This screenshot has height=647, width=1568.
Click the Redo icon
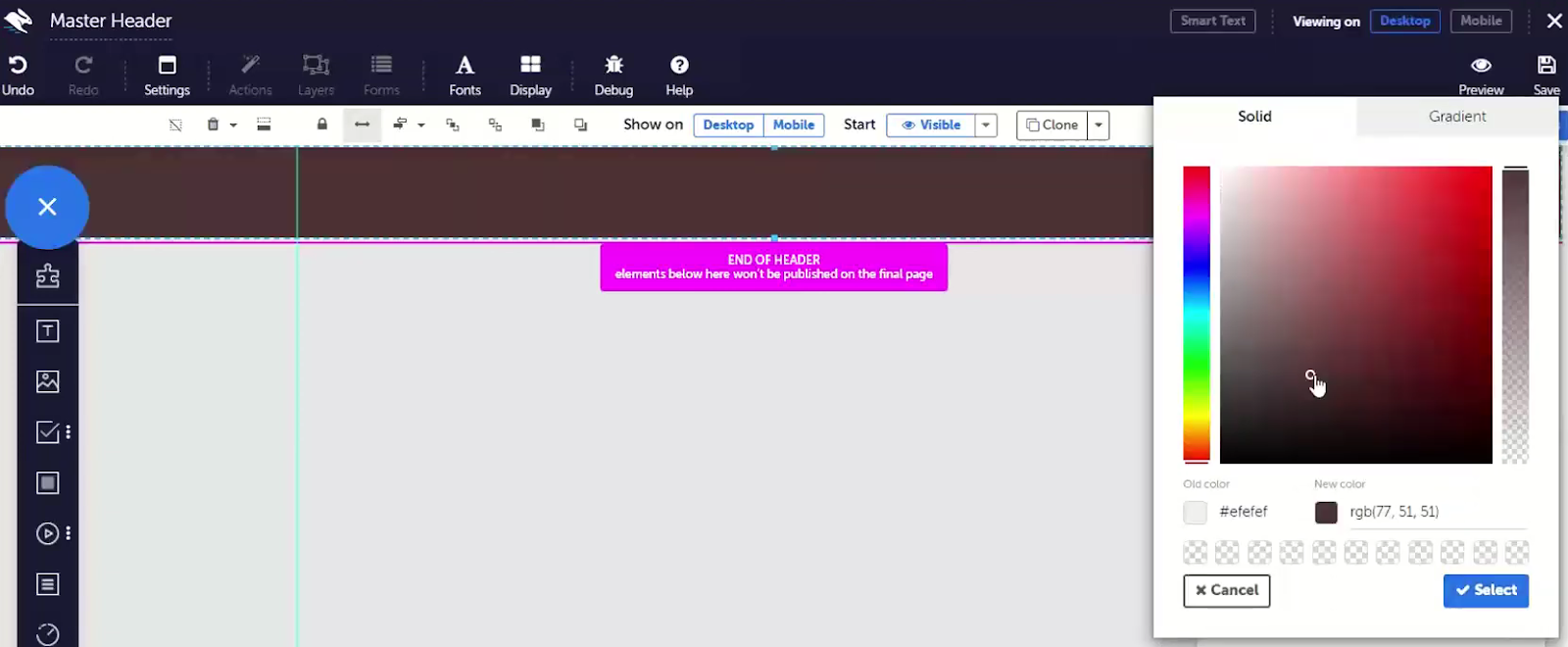tap(83, 65)
